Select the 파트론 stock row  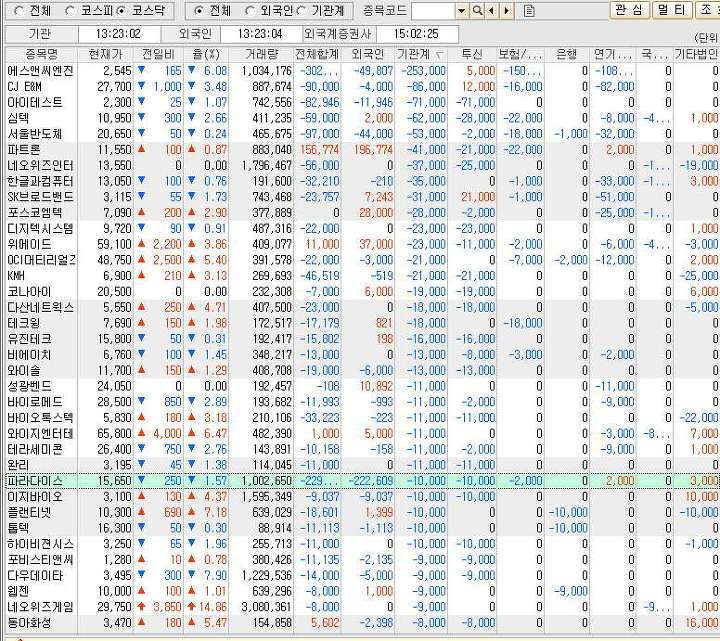click(362, 150)
